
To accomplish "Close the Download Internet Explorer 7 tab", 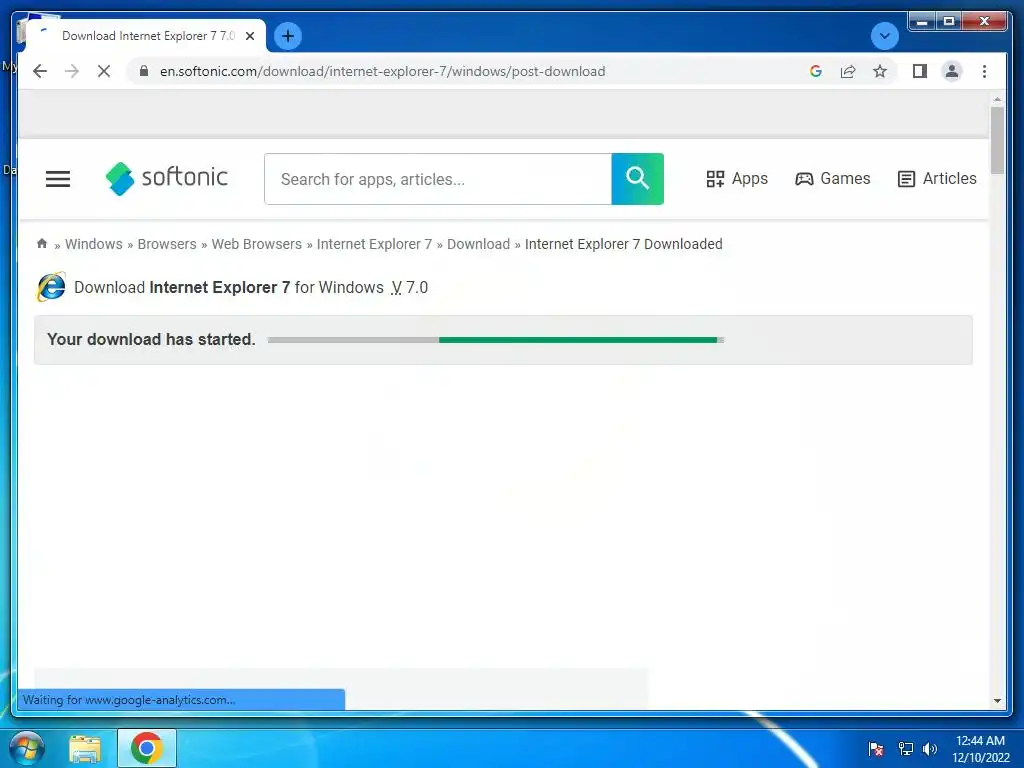I will (249, 36).
